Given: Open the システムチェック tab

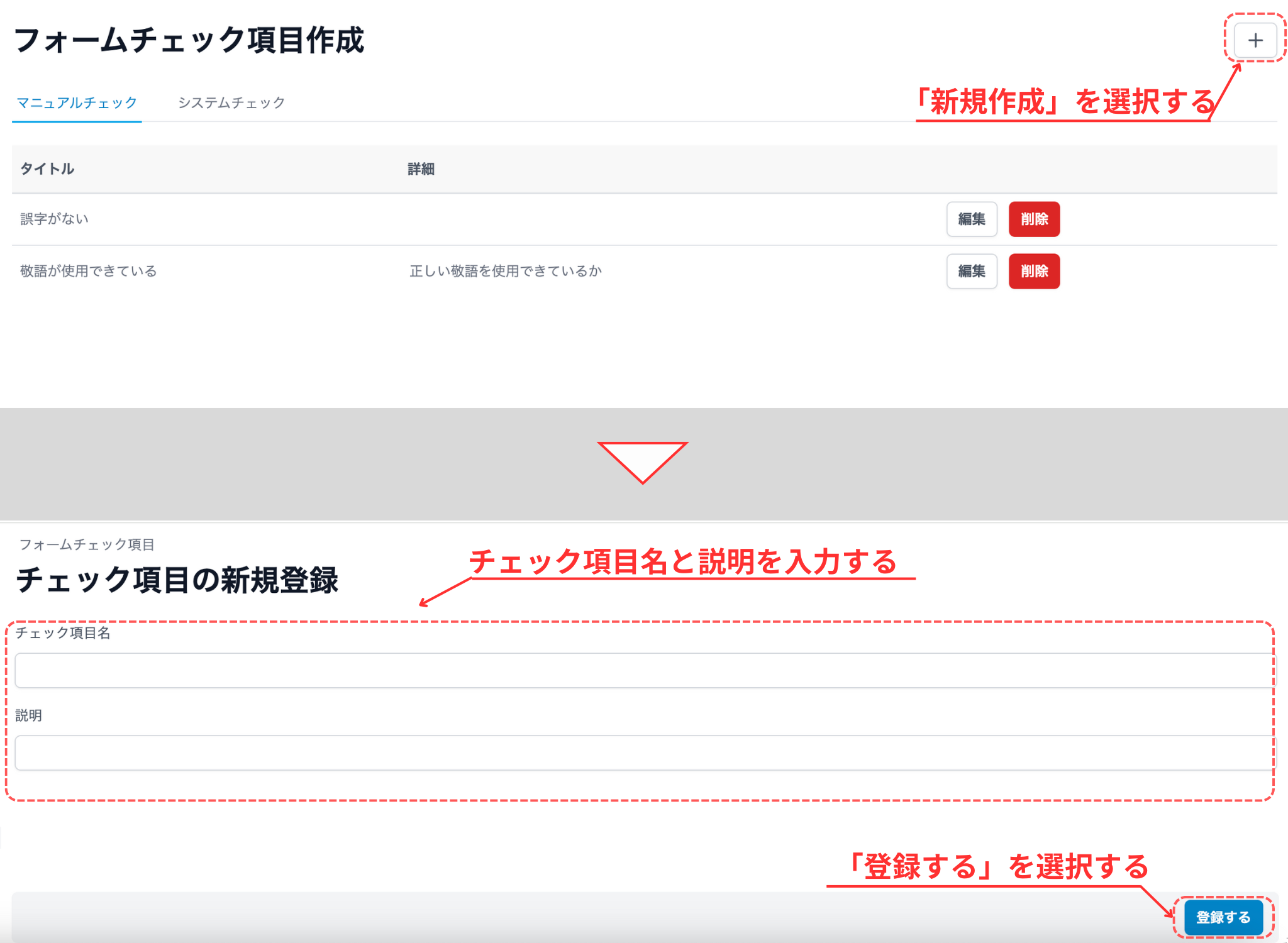Looking at the screenshot, I should click(x=231, y=102).
